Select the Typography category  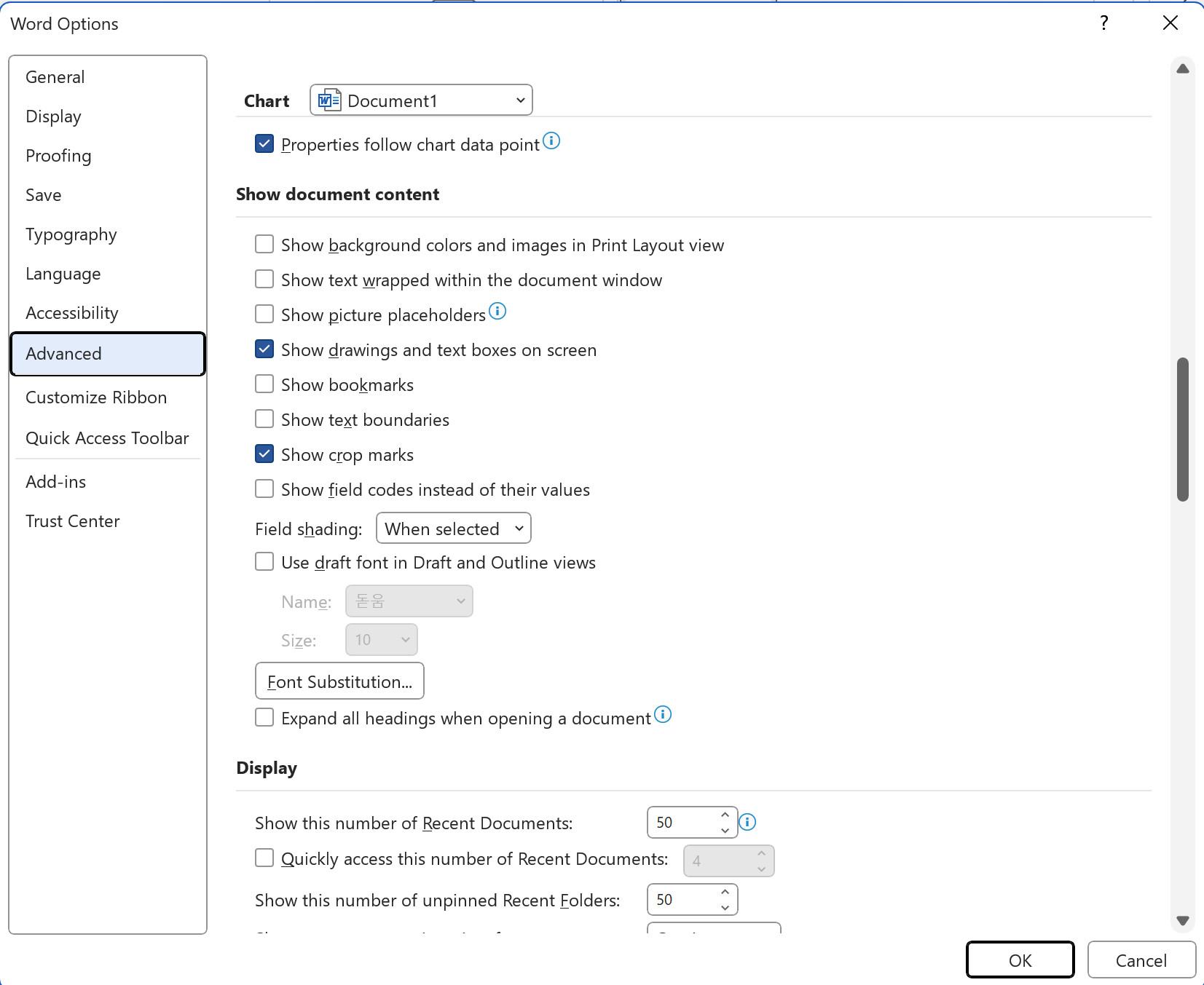[x=108, y=234]
